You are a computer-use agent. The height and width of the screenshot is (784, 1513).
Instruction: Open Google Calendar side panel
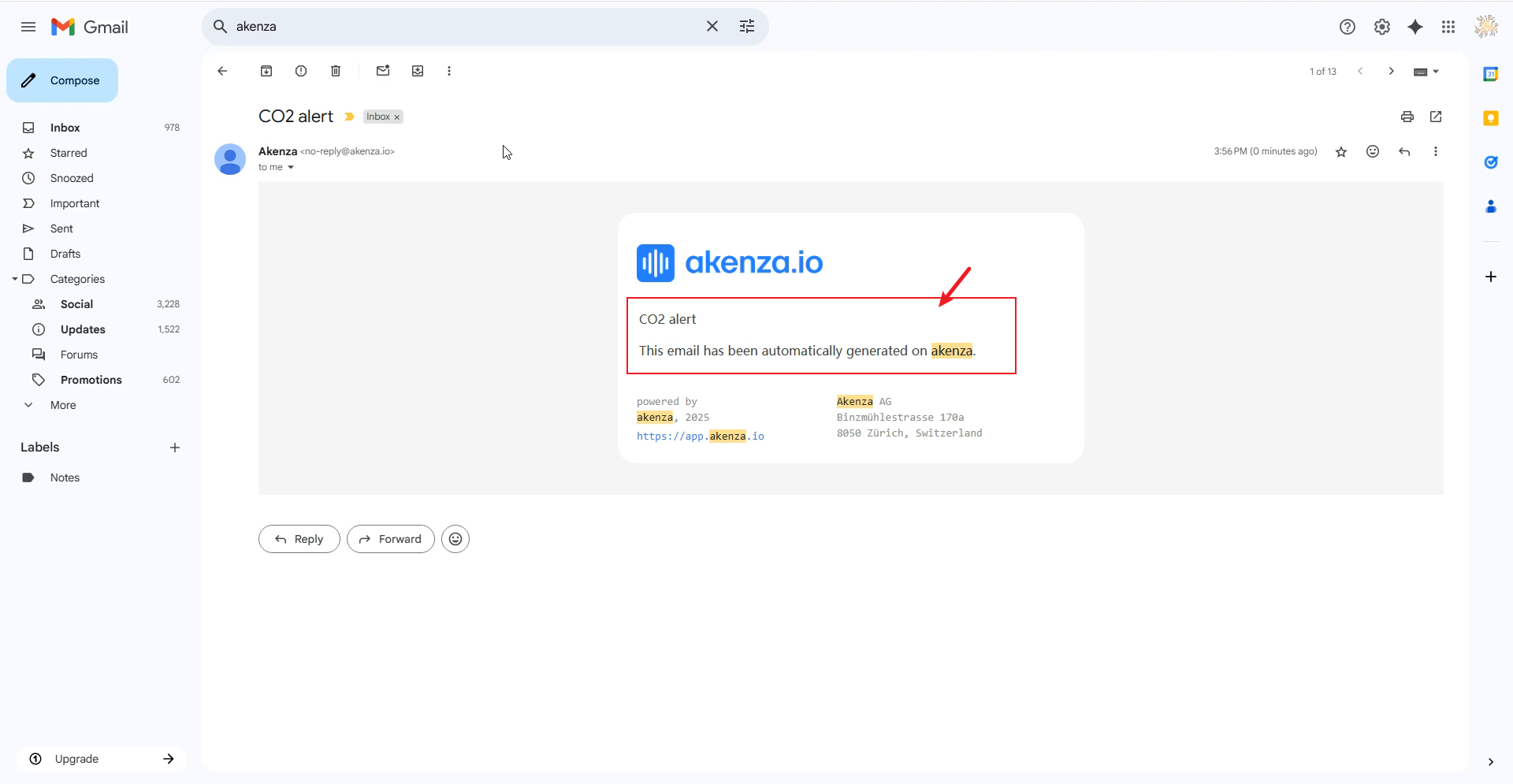pyautogui.click(x=1491, y=74)
